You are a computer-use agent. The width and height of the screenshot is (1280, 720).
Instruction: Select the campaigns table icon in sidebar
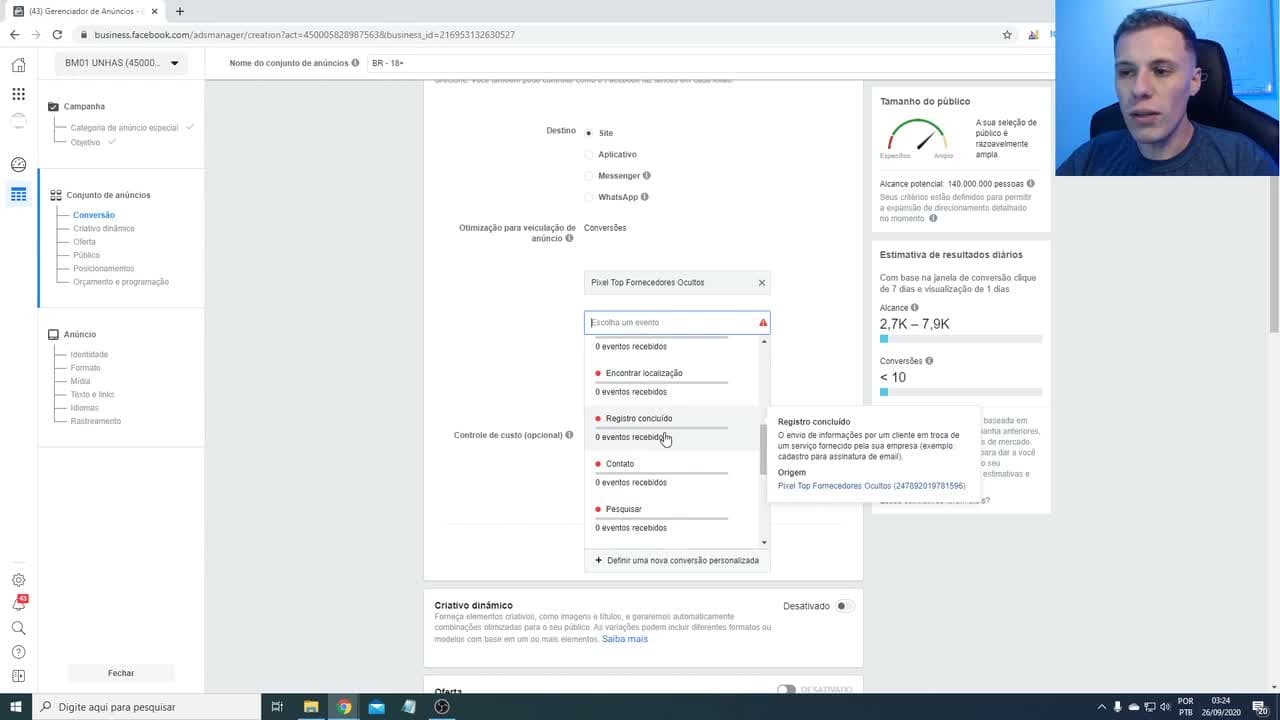18,195
